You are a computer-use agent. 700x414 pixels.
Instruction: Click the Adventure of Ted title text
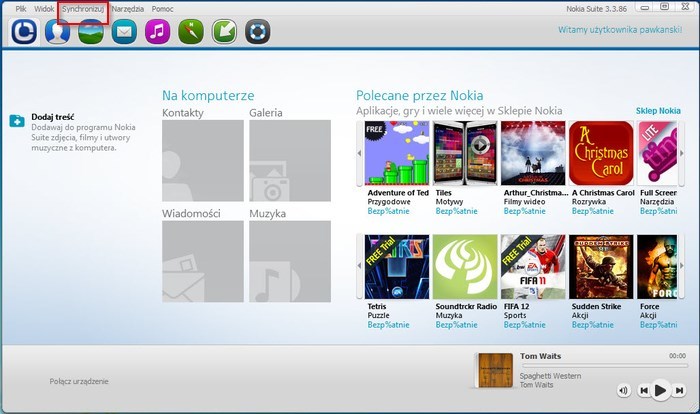point(398,193)
